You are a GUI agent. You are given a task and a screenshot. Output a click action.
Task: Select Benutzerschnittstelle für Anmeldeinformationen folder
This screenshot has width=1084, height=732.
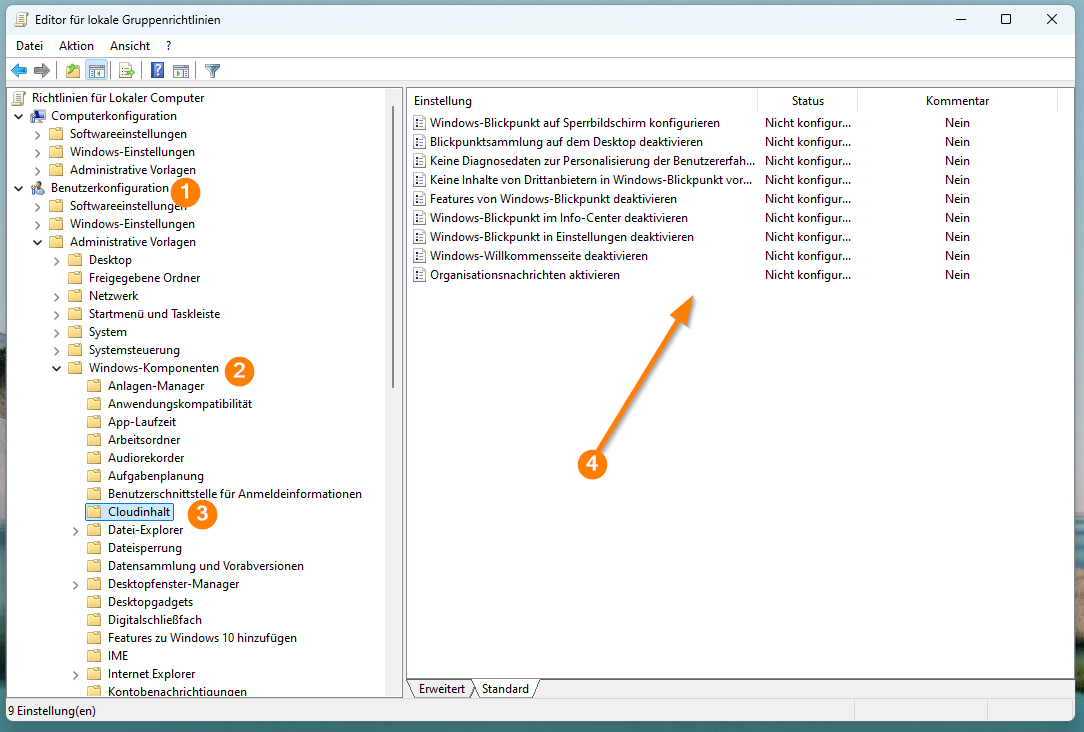[x=234, y=494]
